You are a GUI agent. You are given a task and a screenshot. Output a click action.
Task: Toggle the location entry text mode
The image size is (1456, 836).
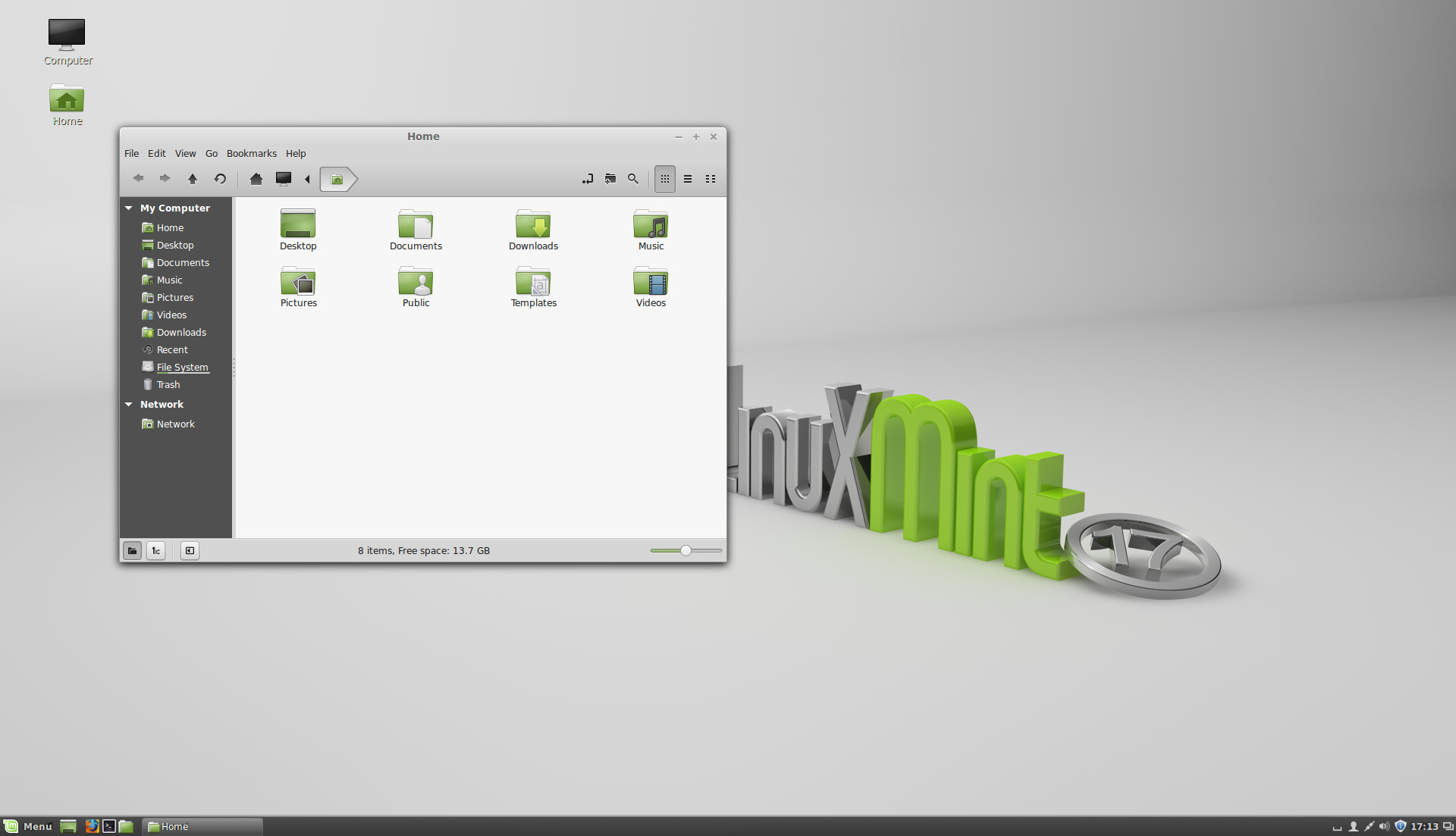pos(588,179)
